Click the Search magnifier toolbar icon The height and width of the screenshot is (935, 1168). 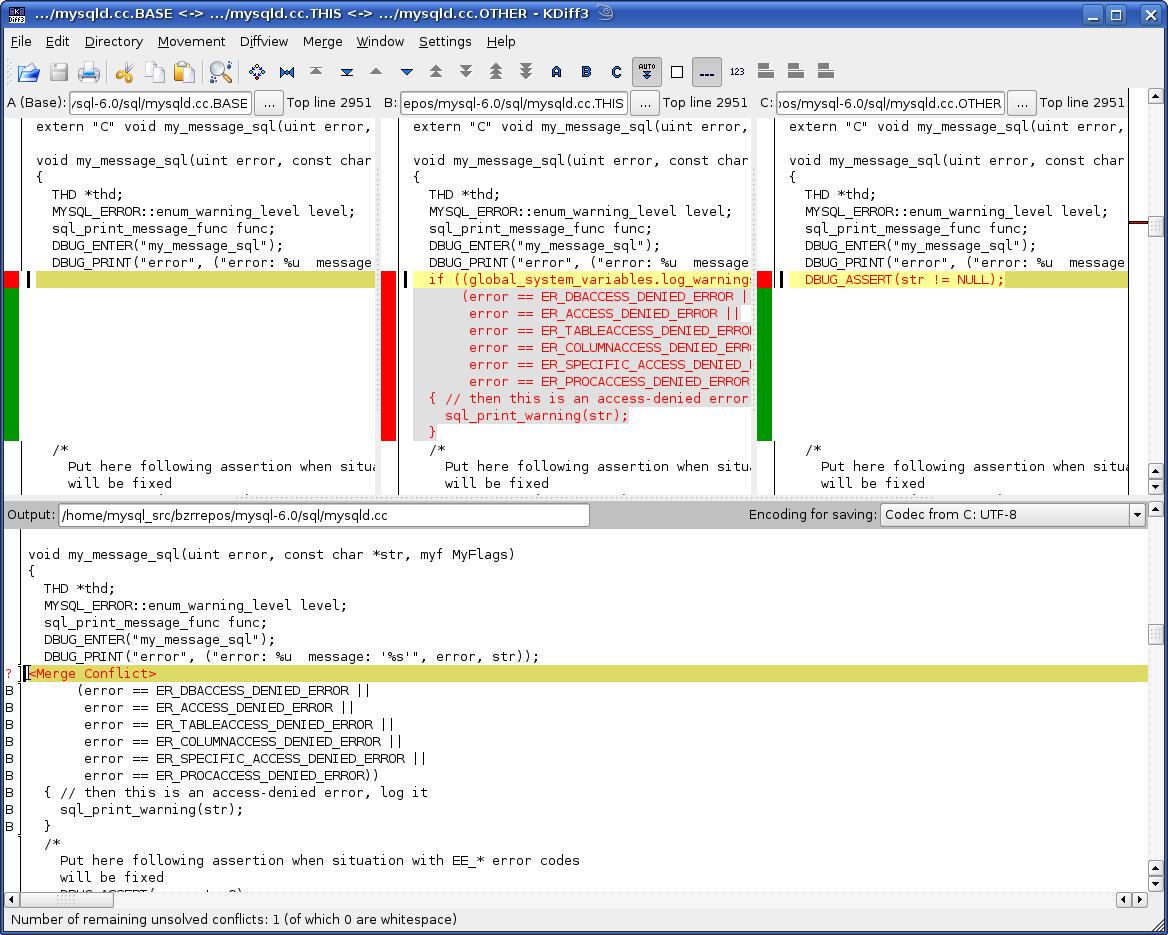point(220,72)
